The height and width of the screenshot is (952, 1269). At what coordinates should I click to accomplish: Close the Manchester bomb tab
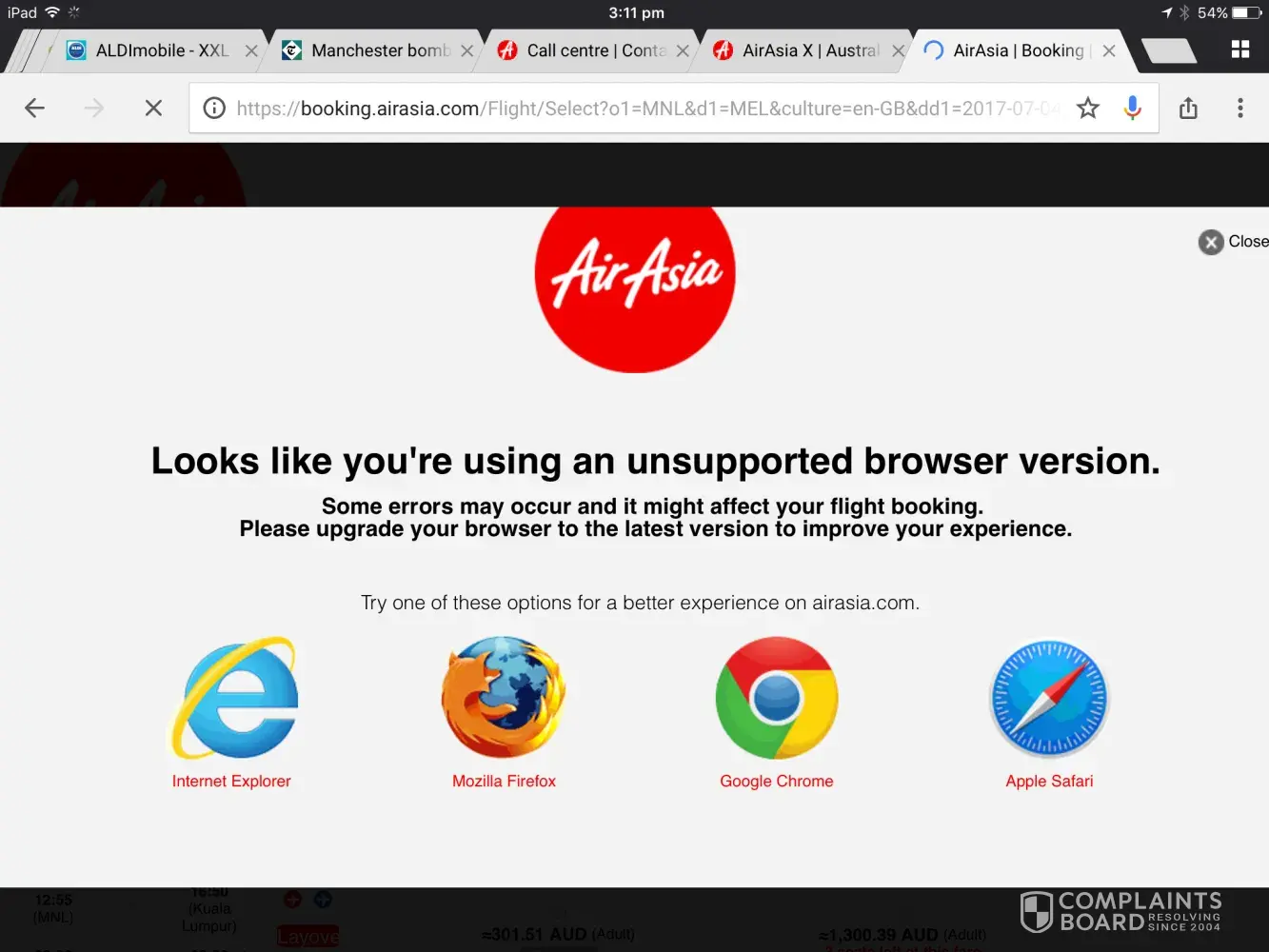466,51
